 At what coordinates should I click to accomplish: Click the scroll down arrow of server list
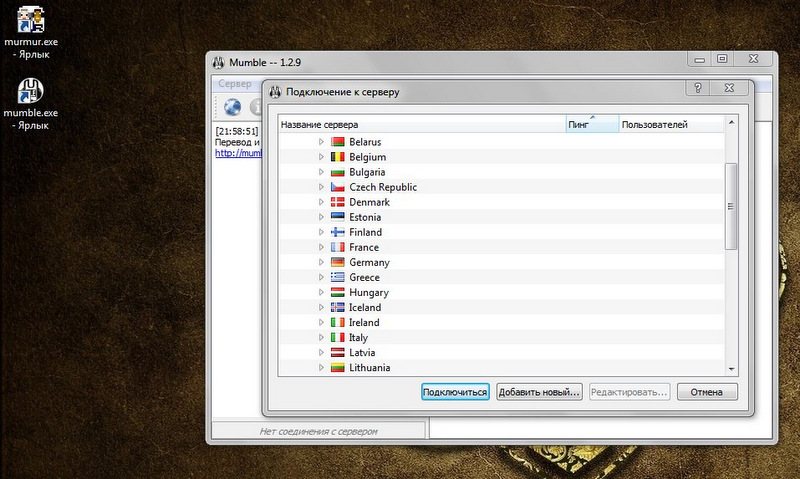tap(731, 369)
